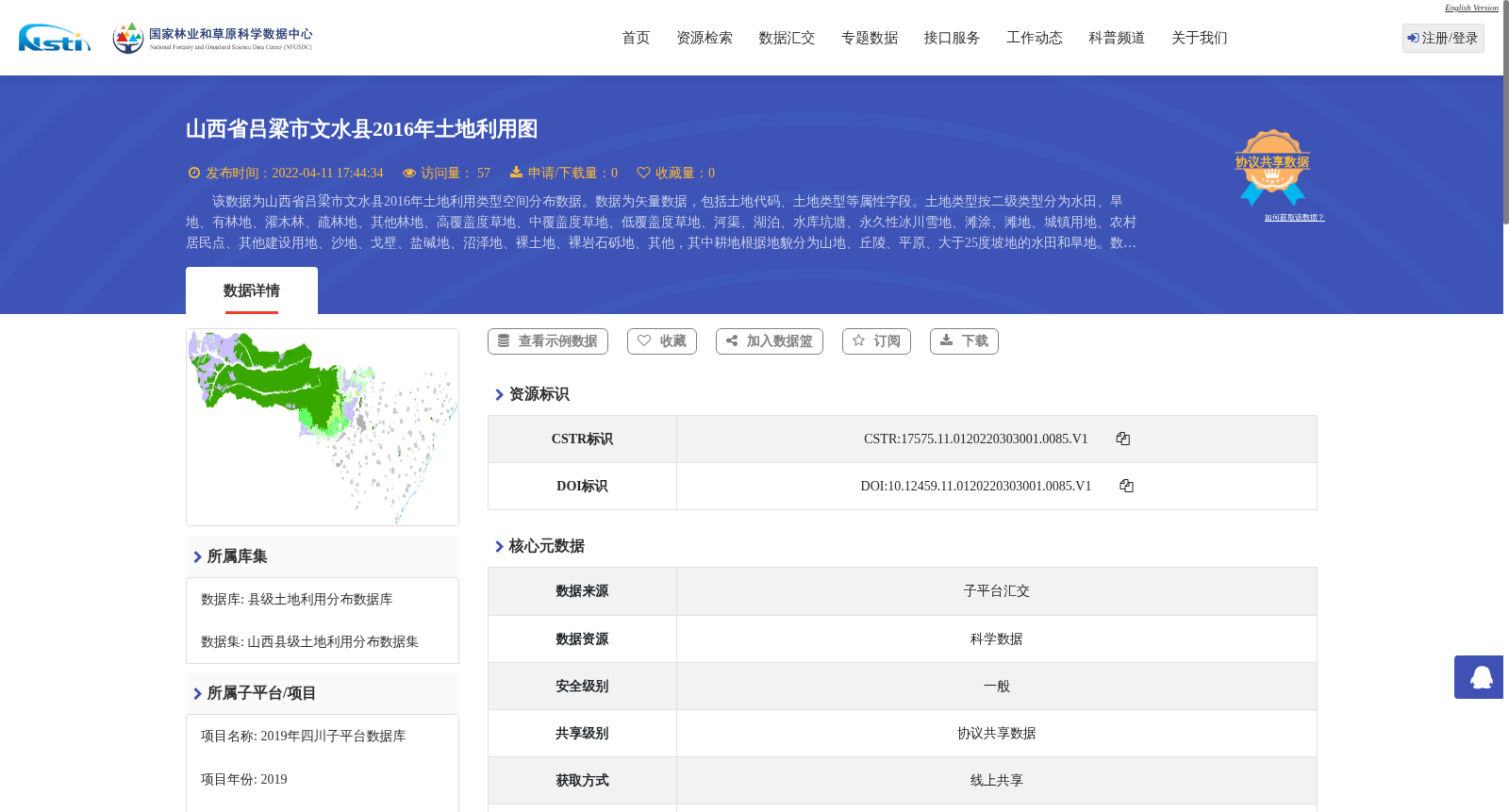Click the 线上共享 value cell
The height and width of the screenshot is (812, 1509).
(x=997, y=781)
